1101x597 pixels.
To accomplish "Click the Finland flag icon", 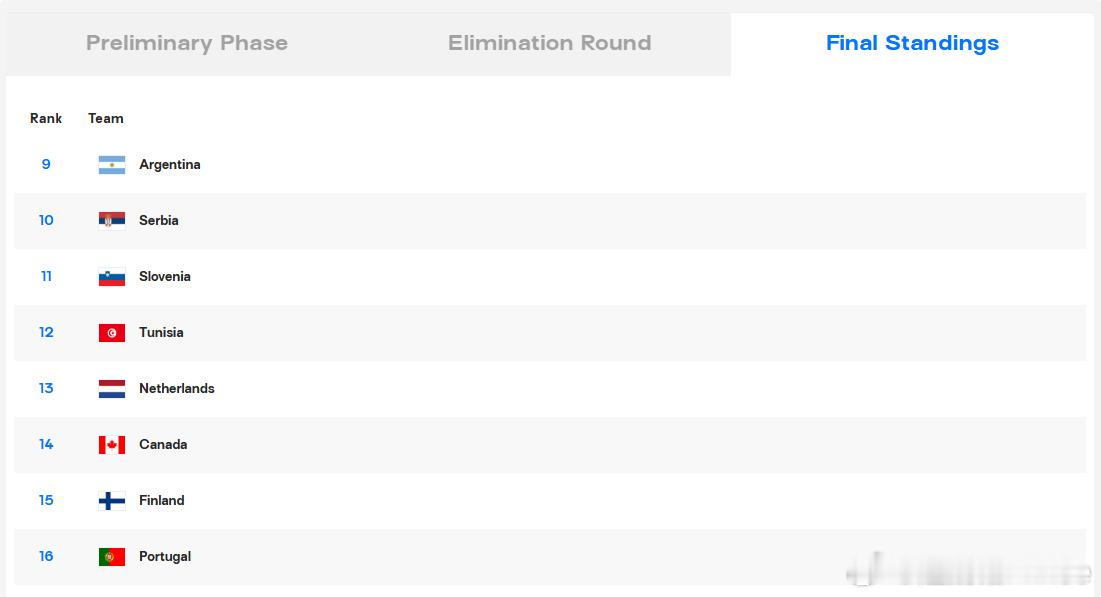I will point(112,501).
